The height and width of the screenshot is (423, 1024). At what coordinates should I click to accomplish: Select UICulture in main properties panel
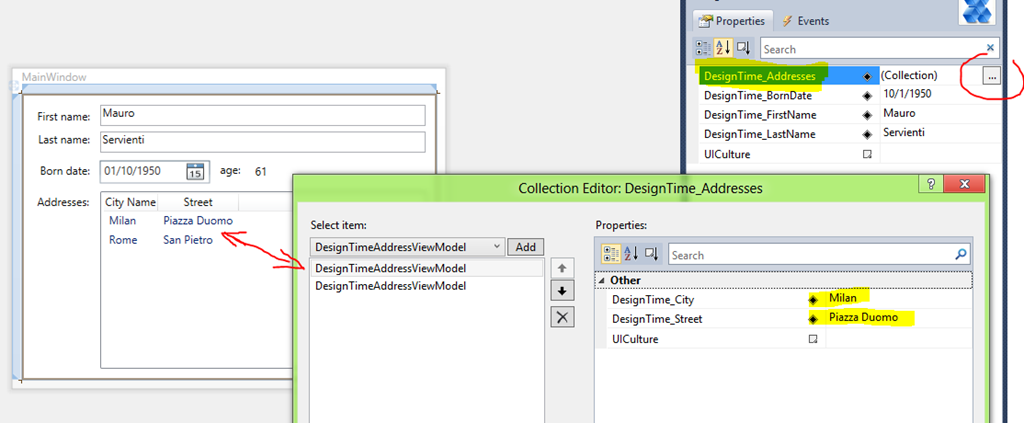tap(727, 154)
